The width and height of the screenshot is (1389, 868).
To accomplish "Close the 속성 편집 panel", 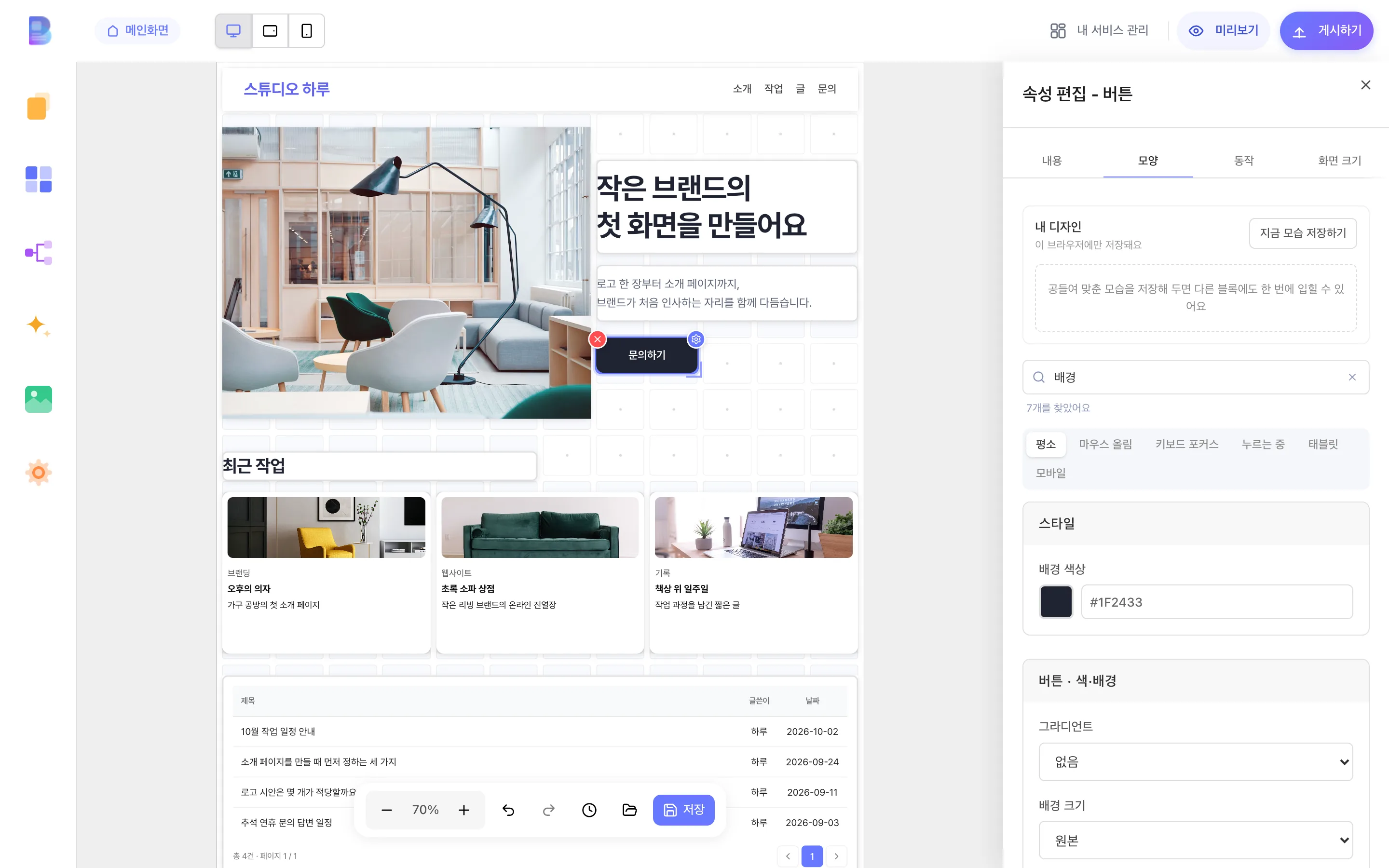I will click(x=1365, y=85).
